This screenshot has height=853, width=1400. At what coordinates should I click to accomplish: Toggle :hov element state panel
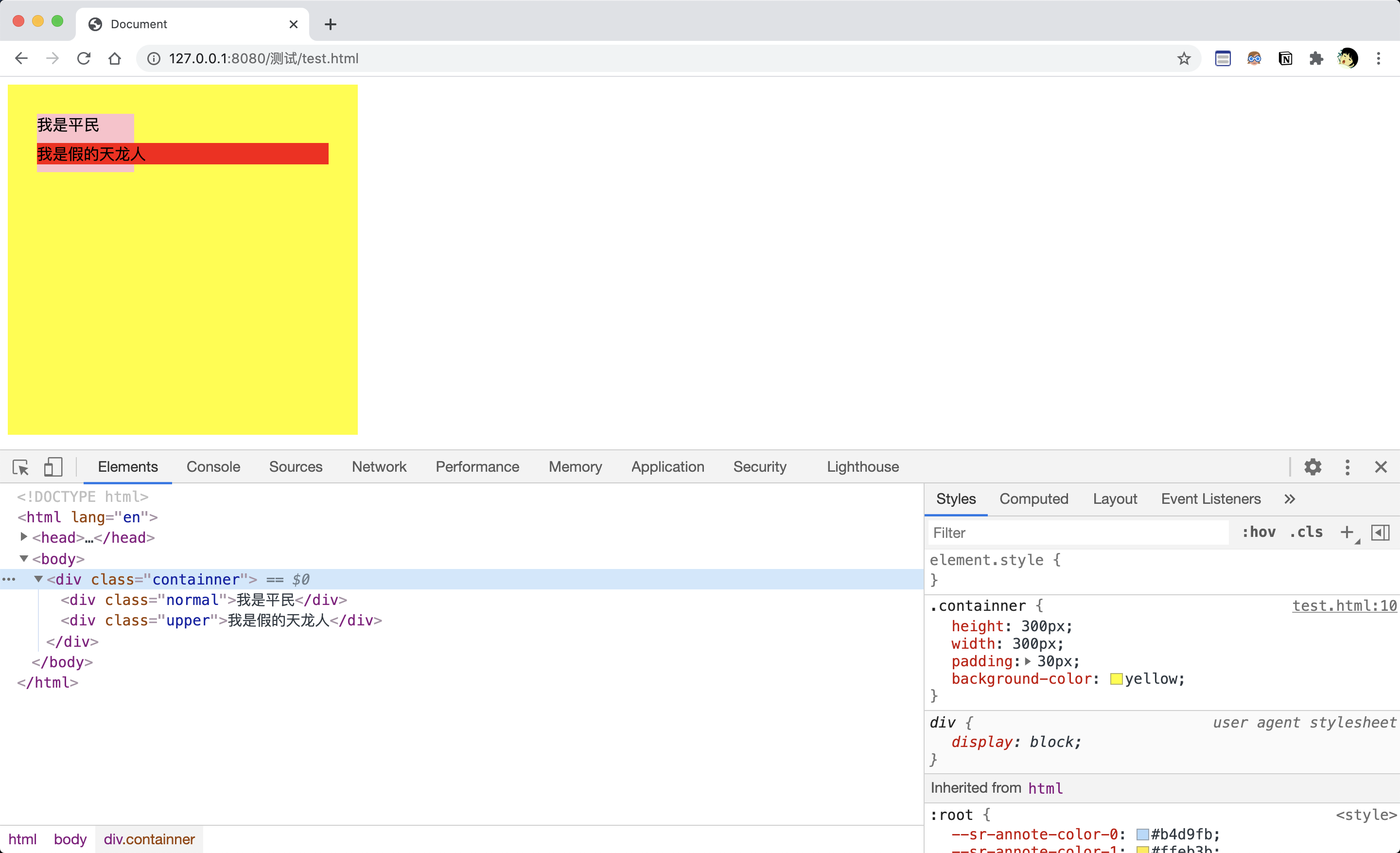(x=1259, y=533)
